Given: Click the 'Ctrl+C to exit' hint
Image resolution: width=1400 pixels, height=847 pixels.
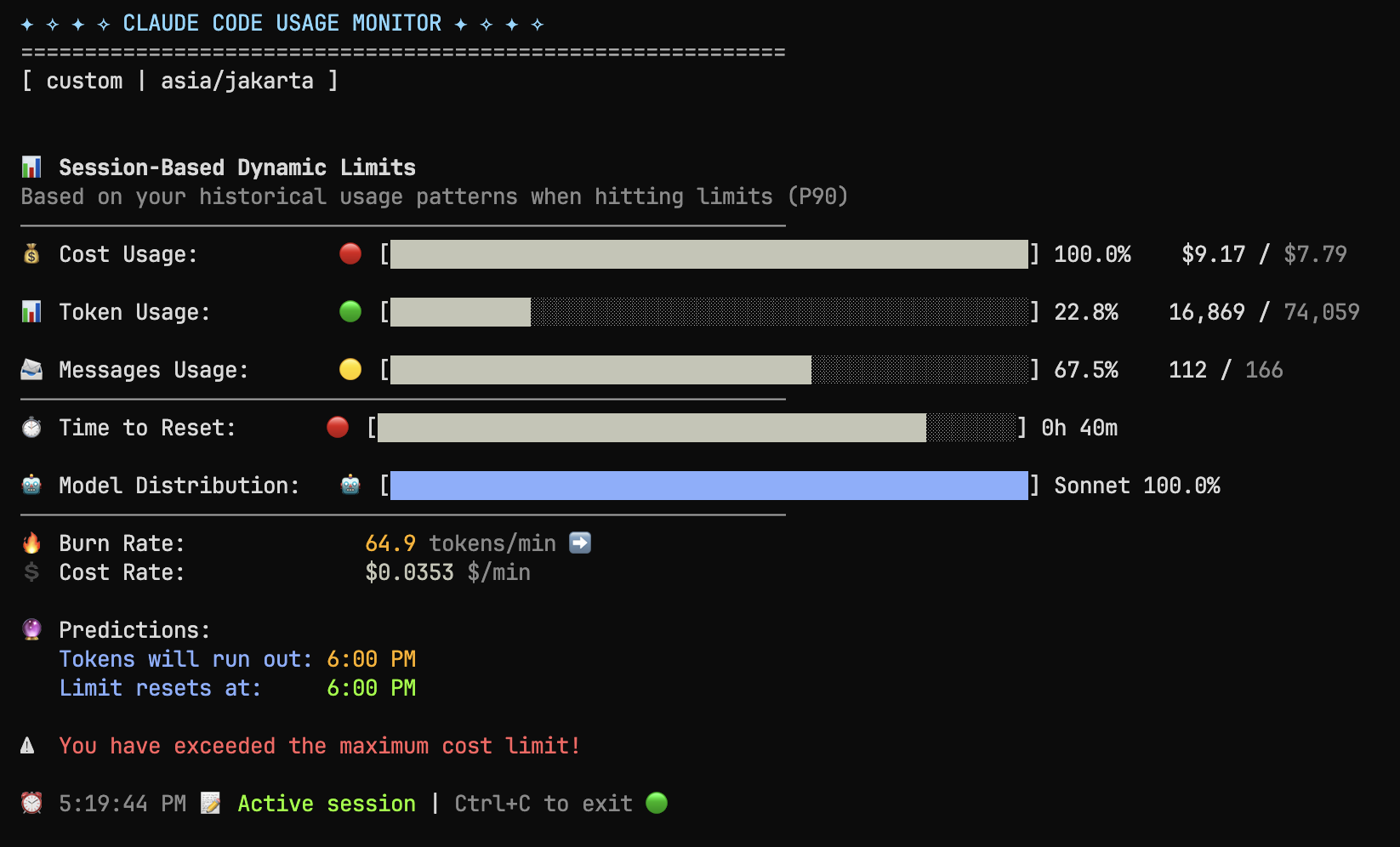Looking at the screenshot, I should click(543, 804).
